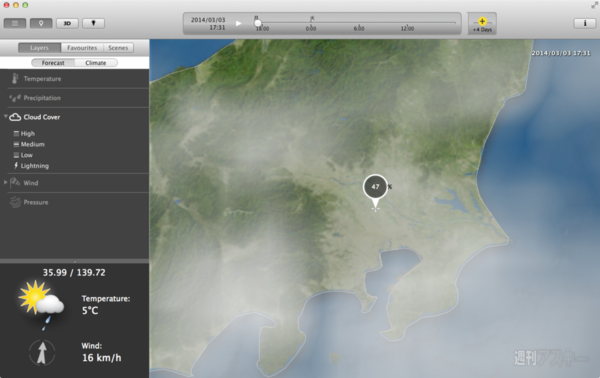Switch to 3D view
This screenshot has width=600, height=378.
point(67,23)
